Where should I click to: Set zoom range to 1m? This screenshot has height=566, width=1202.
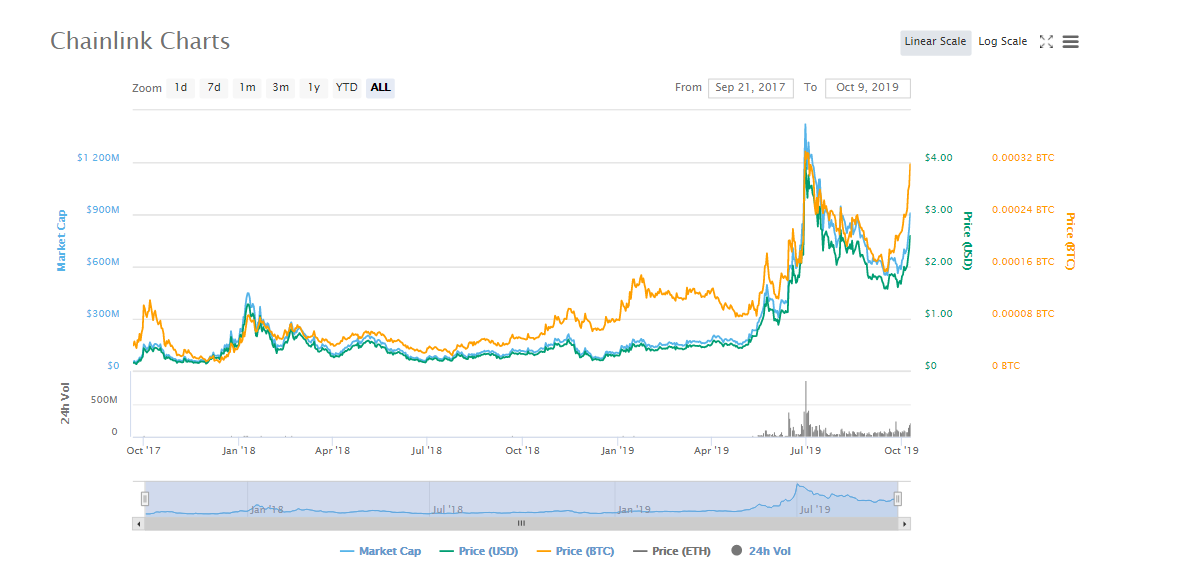247,88
